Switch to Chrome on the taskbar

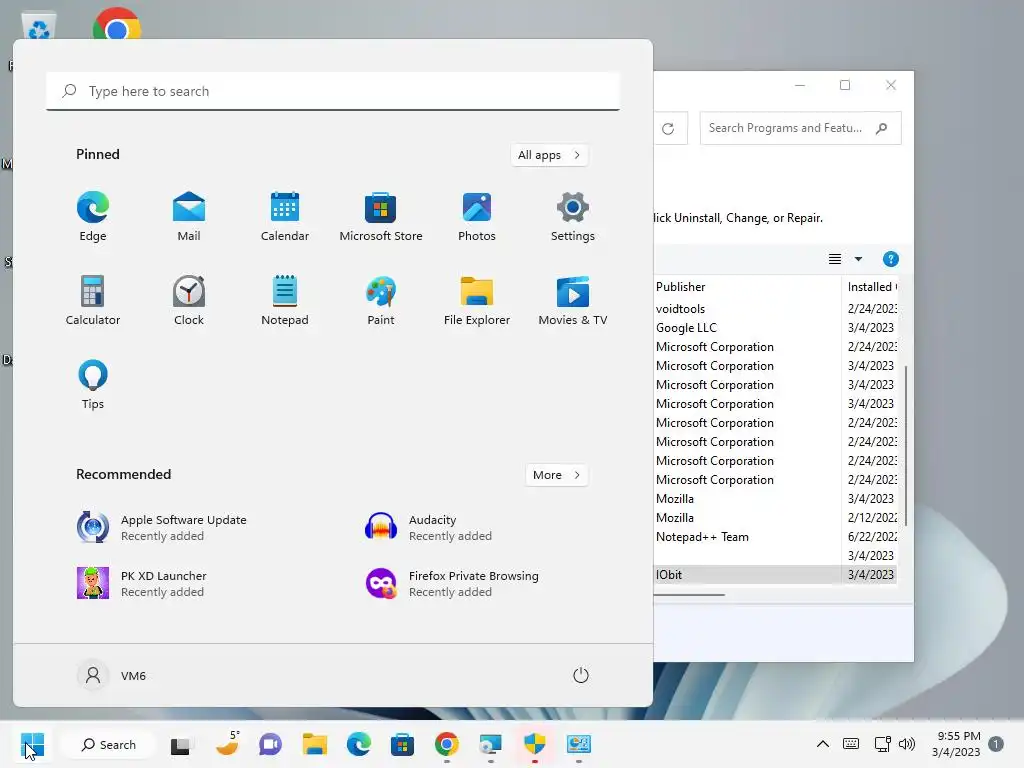click(447, 744)
